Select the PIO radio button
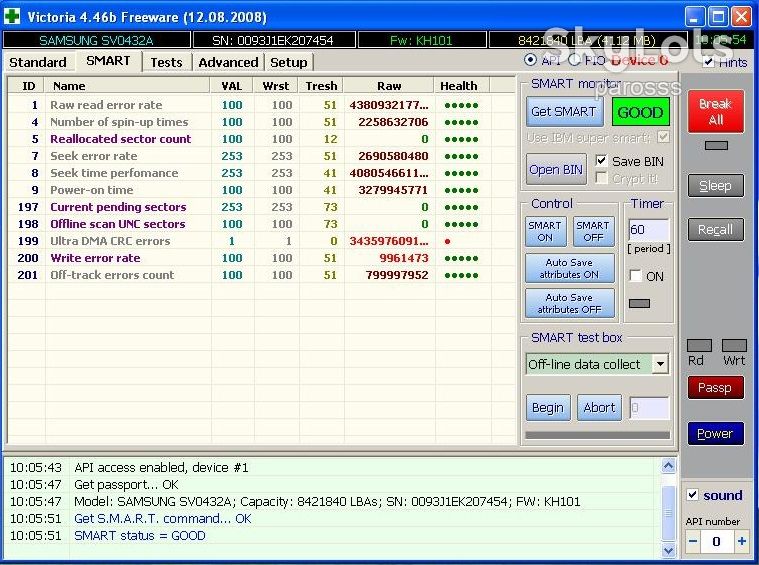759x565 pixels. click(574, 60)
